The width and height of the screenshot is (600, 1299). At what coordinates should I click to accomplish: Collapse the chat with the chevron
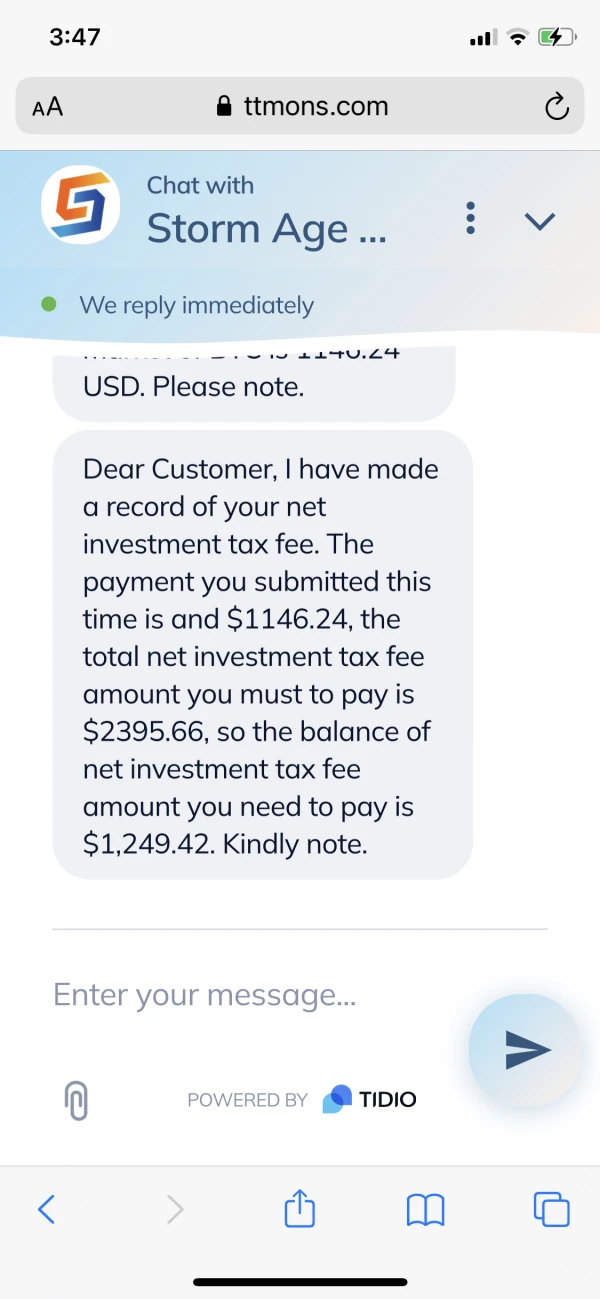coord(540,221)
